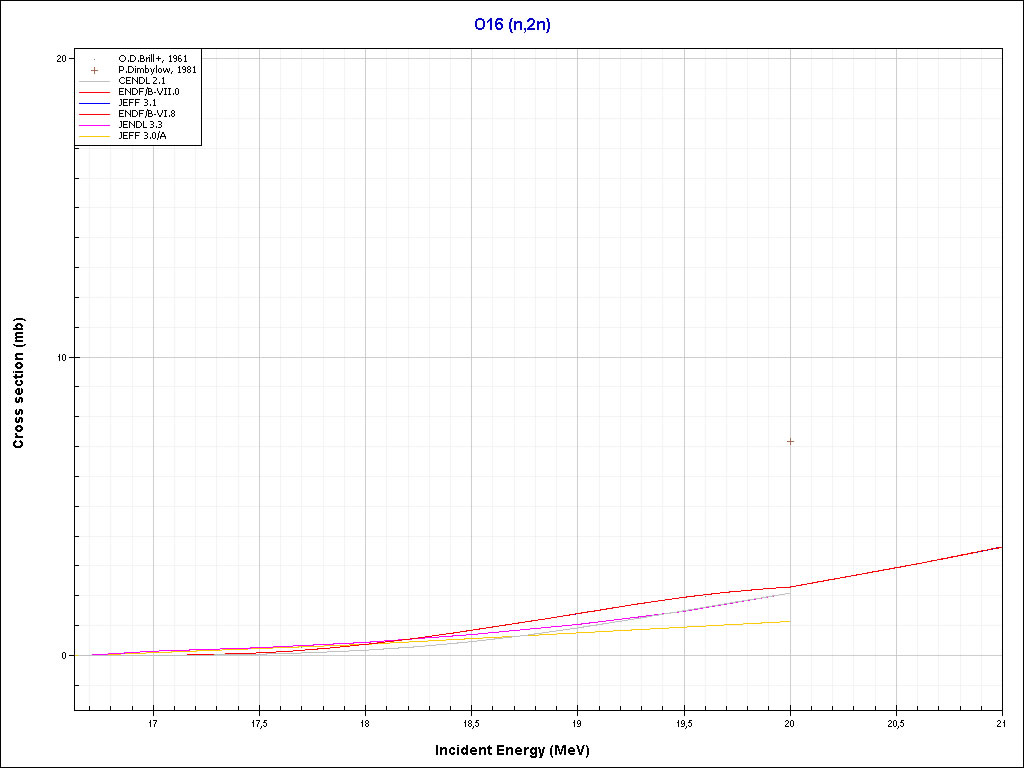Image resolution: width=1024 pixels, height=768 pixels.
Task: Select the P.Dimbylow, 1981 legend label
Action: pyautogui.click(x=156, y=70)
